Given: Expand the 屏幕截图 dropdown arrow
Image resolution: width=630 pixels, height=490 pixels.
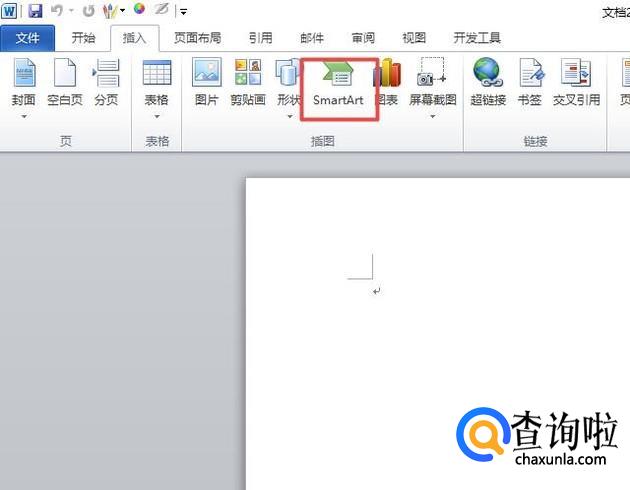Looking at the screenshot, I should [x=433, y=116].
